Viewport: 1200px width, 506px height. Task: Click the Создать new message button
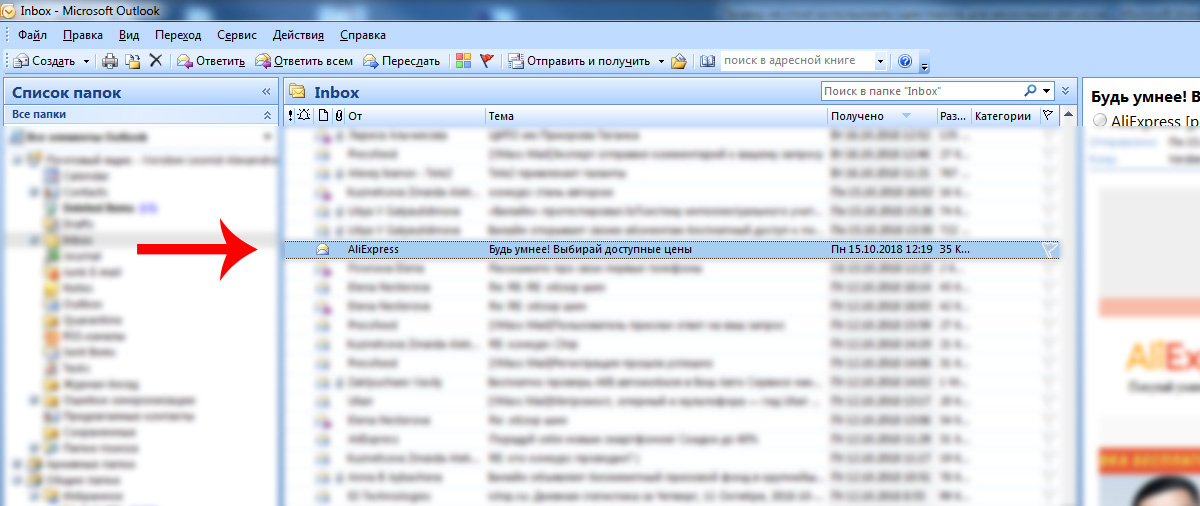(x=45, y=61)
